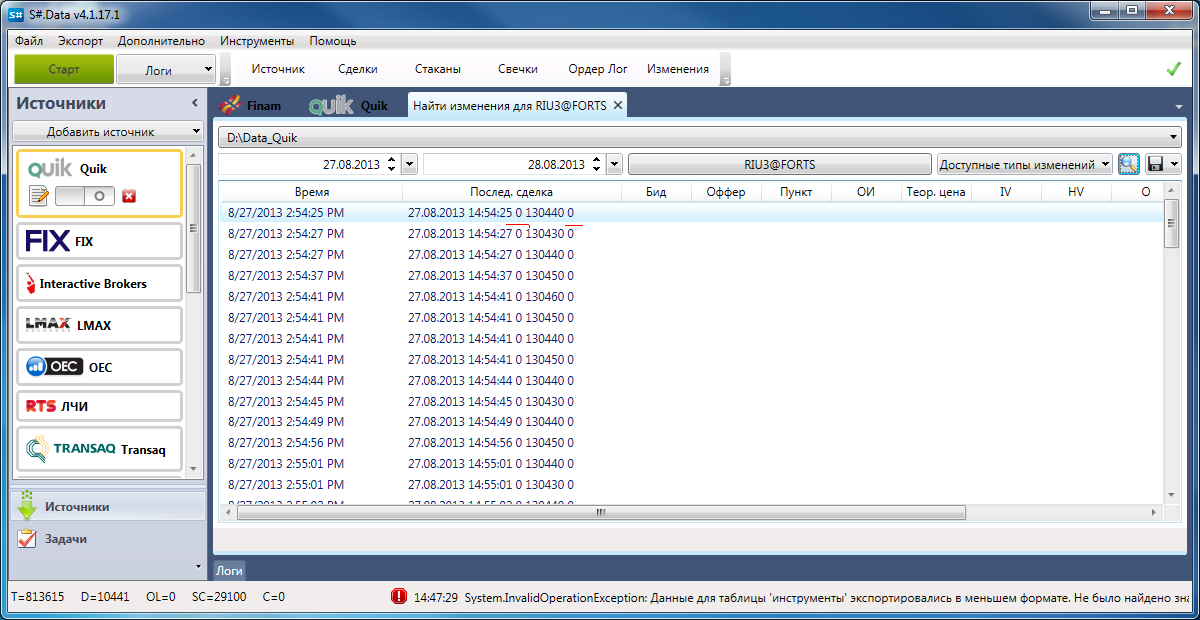Switch to the Finam tab
1200x620 pixels.
coord(252,105)
